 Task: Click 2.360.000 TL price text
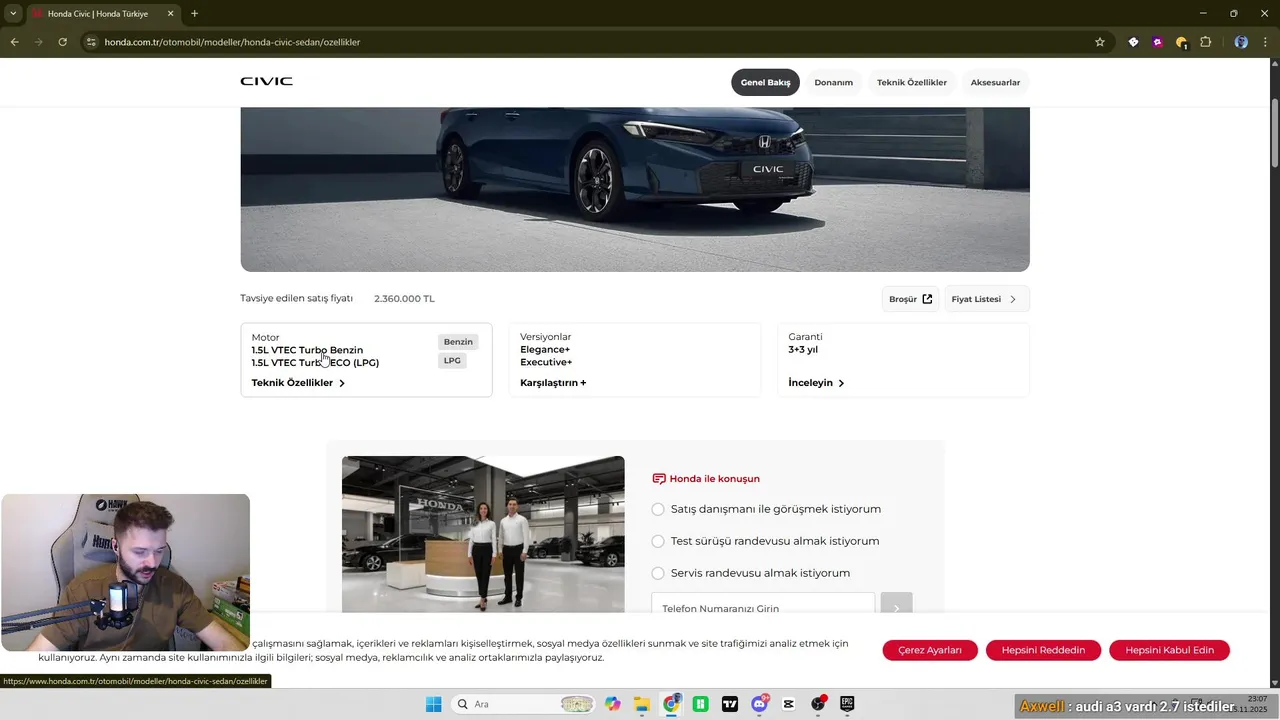tap(404, 299)
